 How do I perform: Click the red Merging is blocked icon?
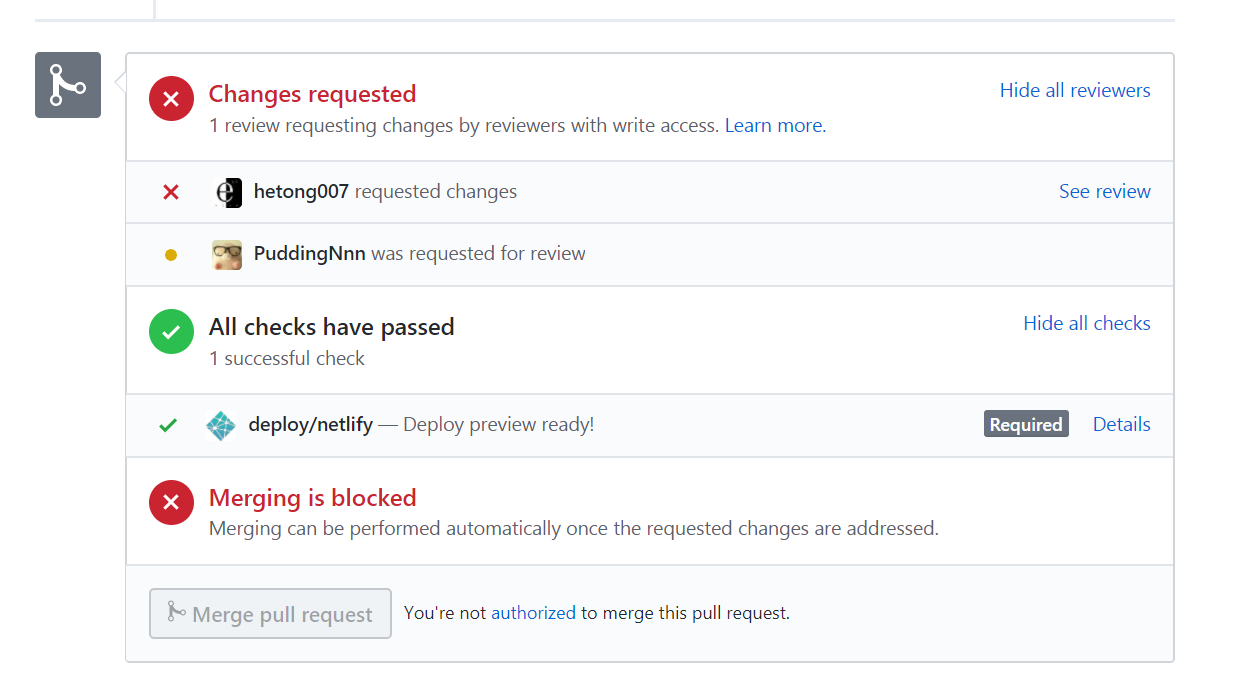(171, 503)
